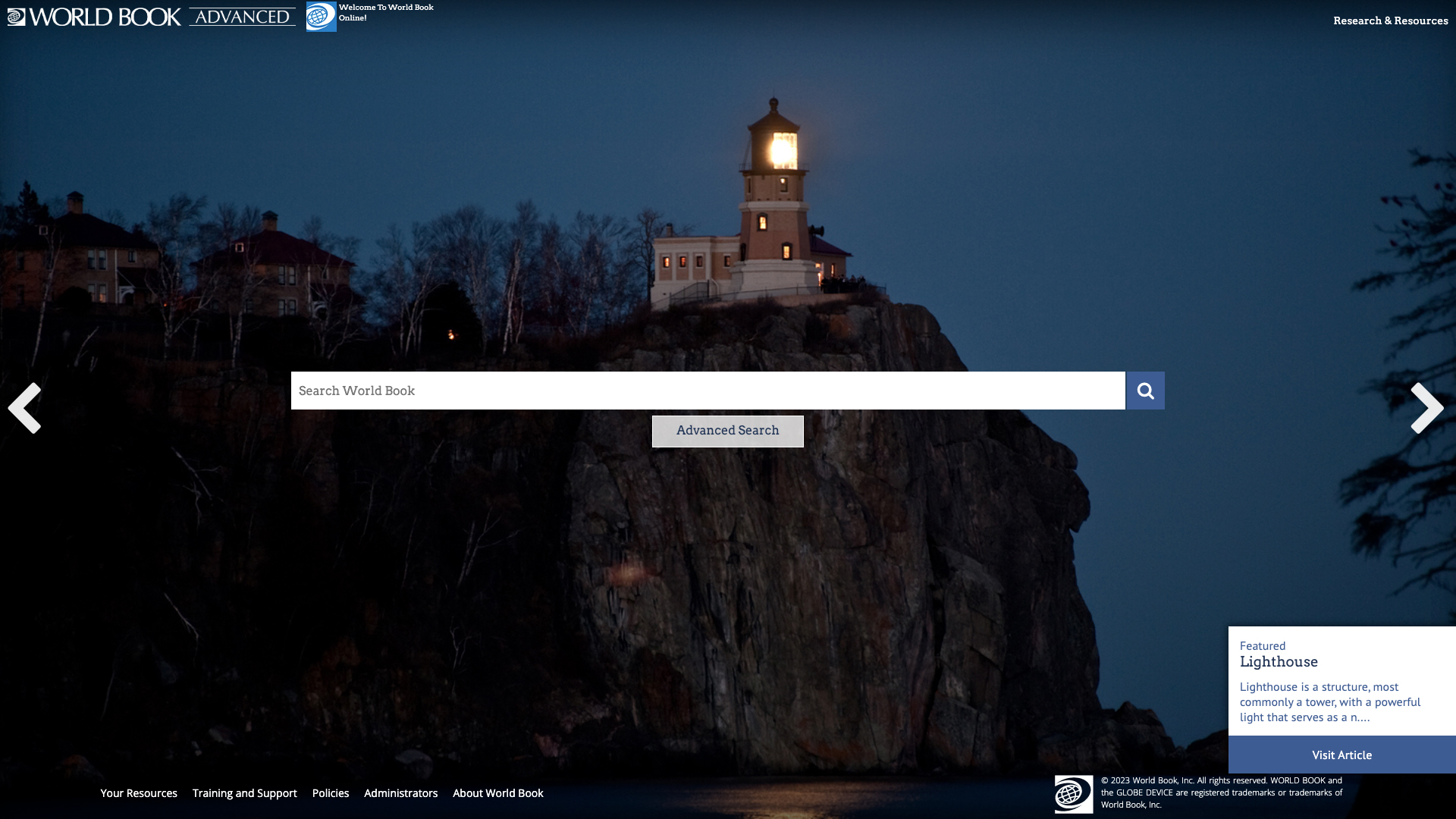Open the Advanced Search button

[727, 431]
